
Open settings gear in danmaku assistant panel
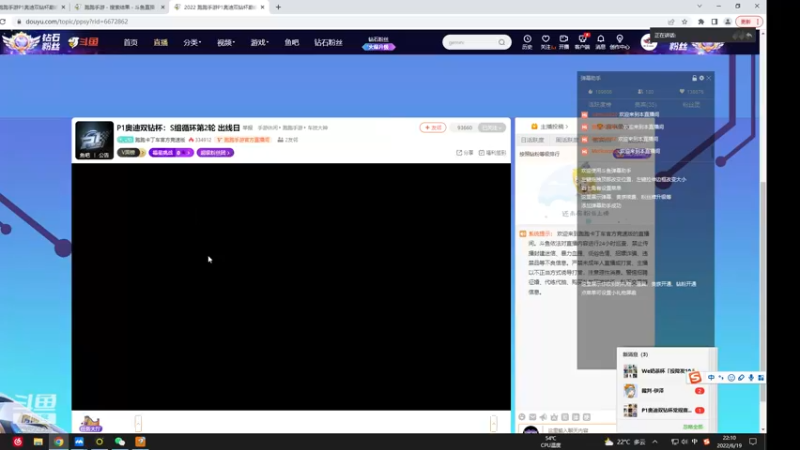click(702, 78)
